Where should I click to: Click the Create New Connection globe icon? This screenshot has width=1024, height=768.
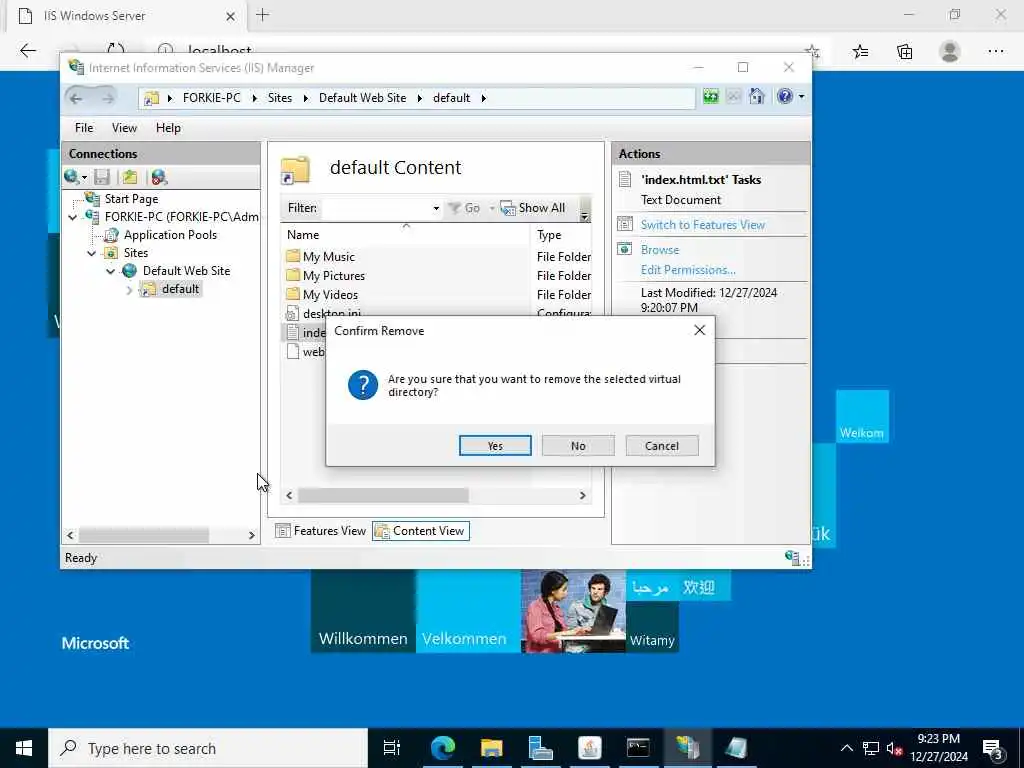tap(72, 177)
